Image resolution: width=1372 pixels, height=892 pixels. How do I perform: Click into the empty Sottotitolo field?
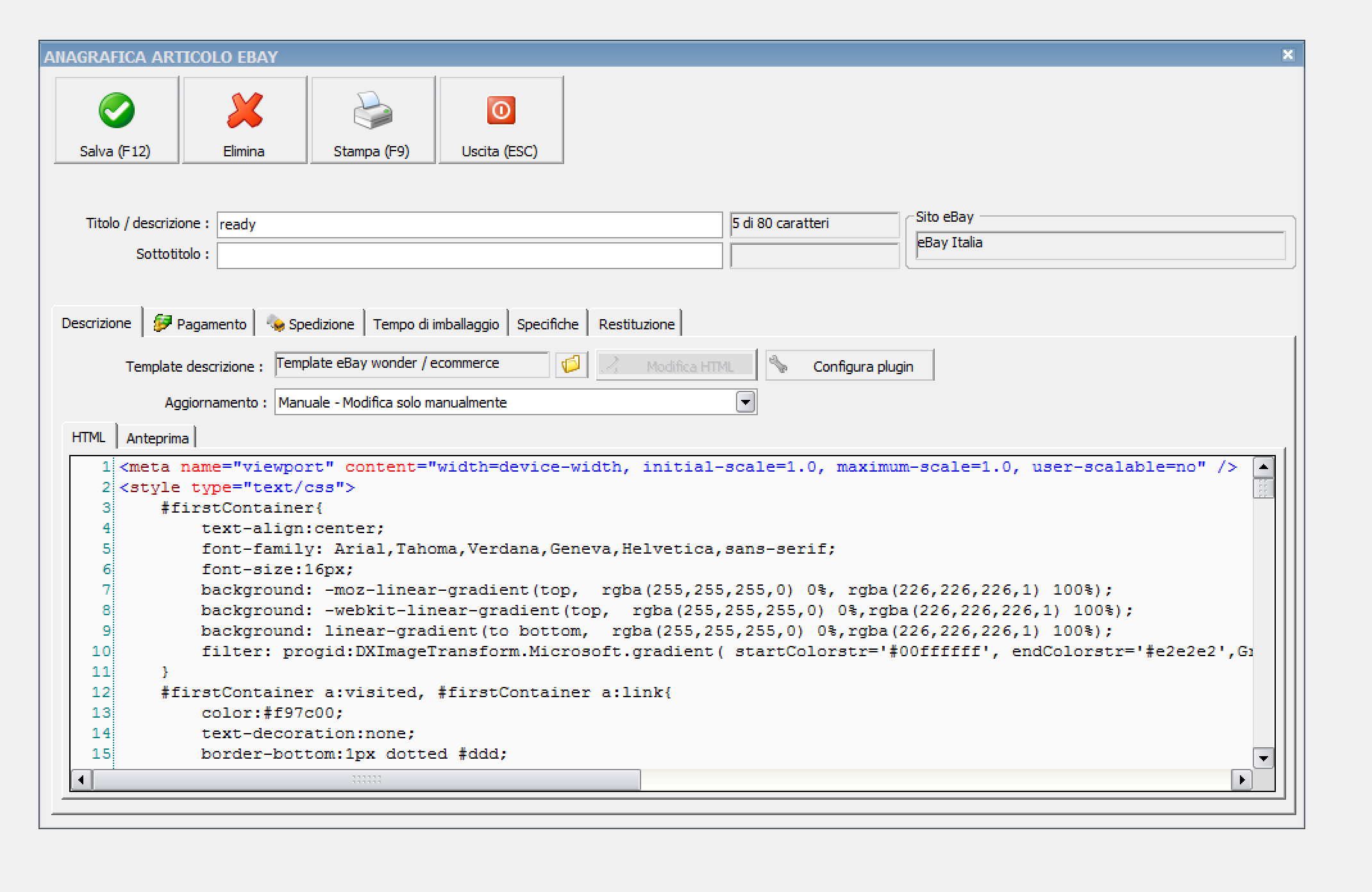(469, 255)
